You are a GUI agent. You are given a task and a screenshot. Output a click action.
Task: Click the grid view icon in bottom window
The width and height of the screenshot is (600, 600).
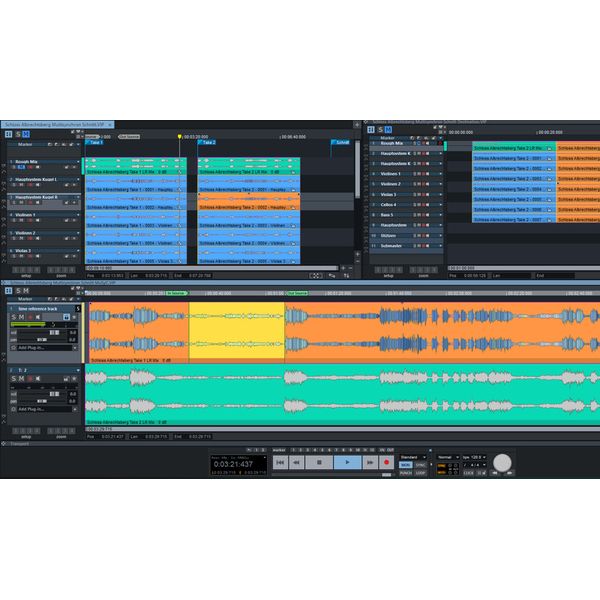click(x=8, y=291)
